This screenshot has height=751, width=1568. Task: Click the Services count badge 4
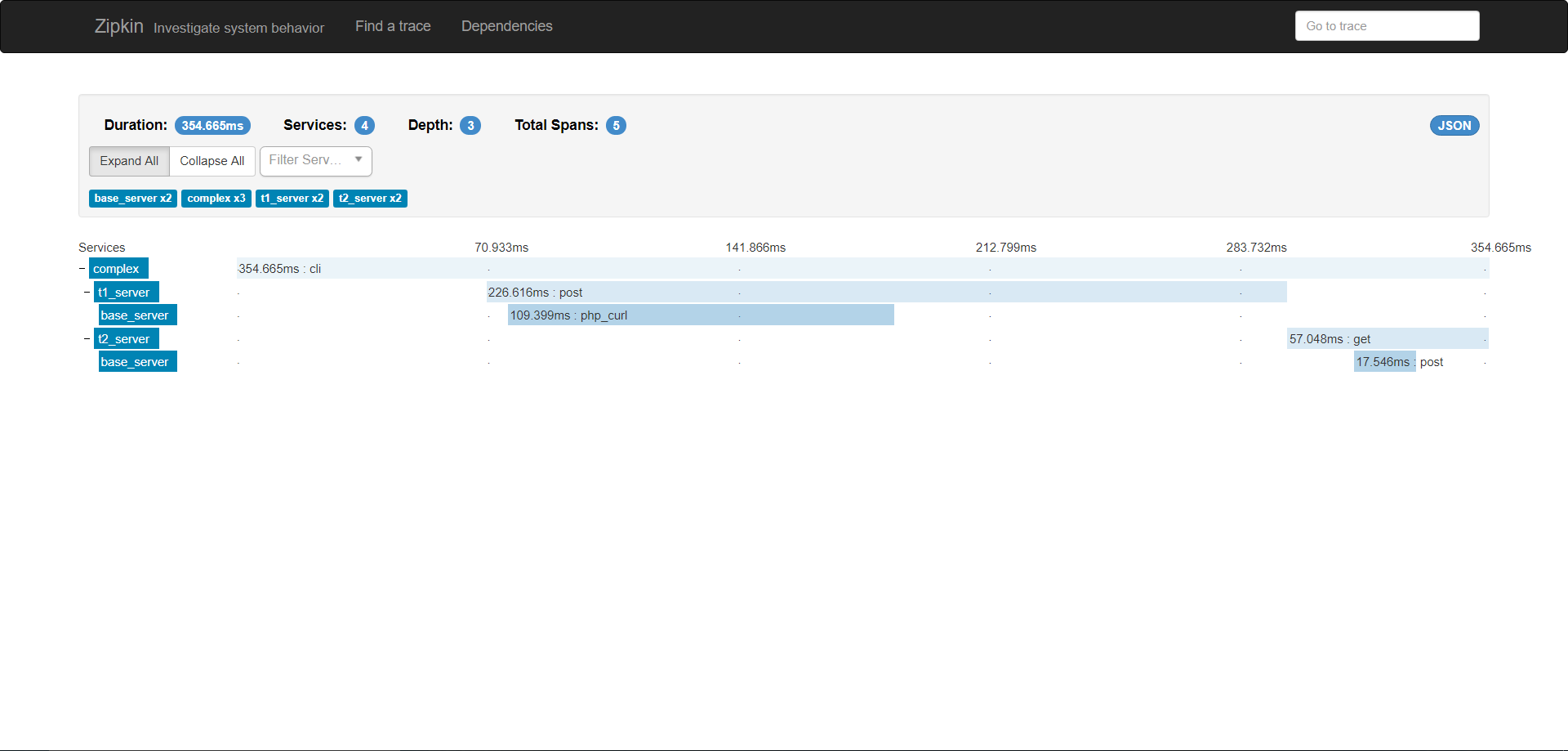pyautogui.click(x=364, y=126)
